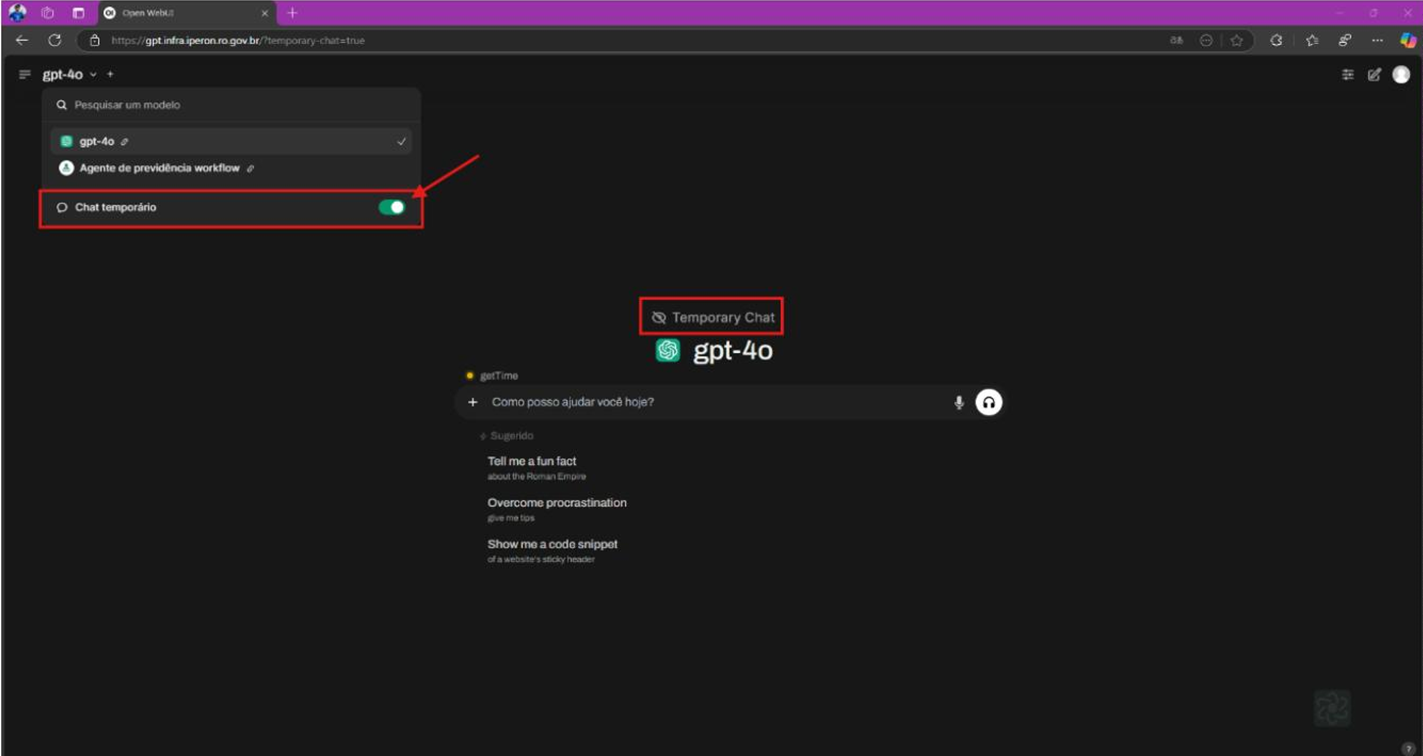
Task: Open the user profile avatar menu
Action: click(1401, 75)
